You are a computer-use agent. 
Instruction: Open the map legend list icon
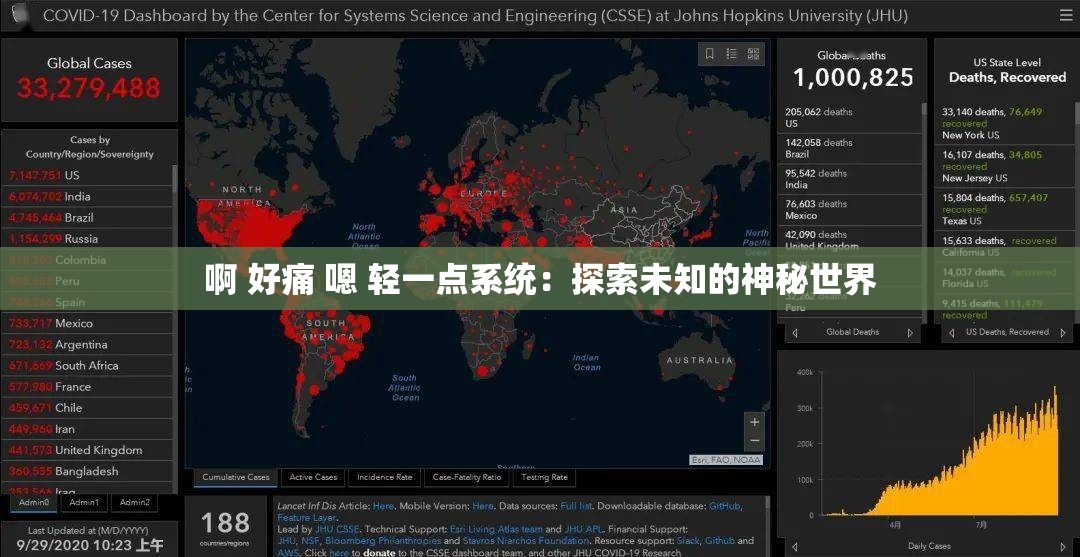(x=732, y=54)
